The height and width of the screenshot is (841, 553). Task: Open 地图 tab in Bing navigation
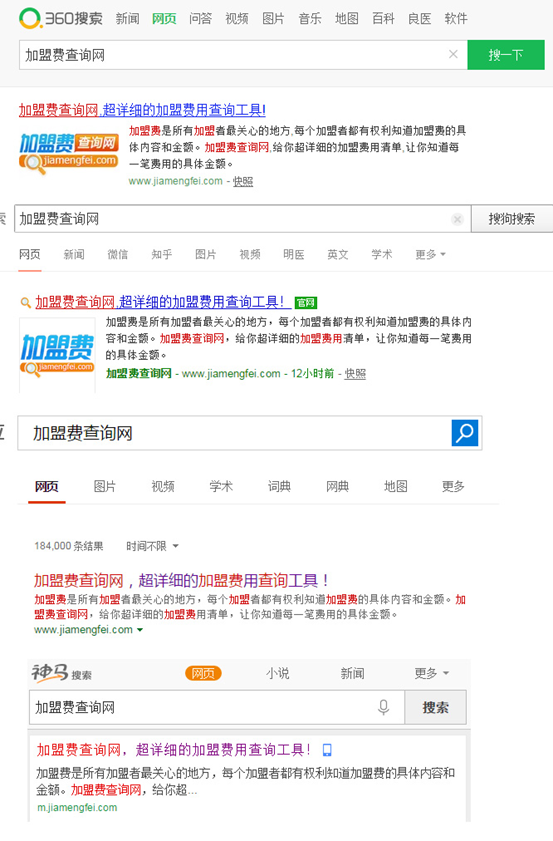tap(396, 486)
